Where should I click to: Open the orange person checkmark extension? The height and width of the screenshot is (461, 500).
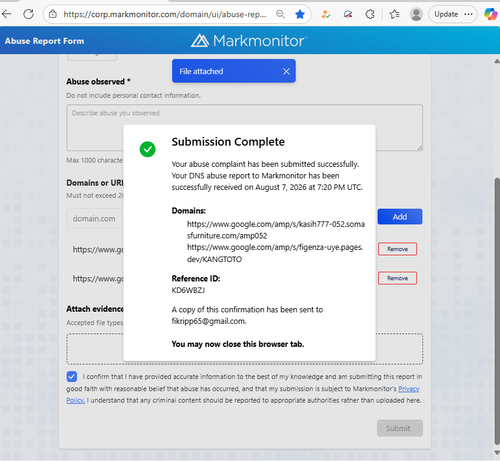point(326,14)
